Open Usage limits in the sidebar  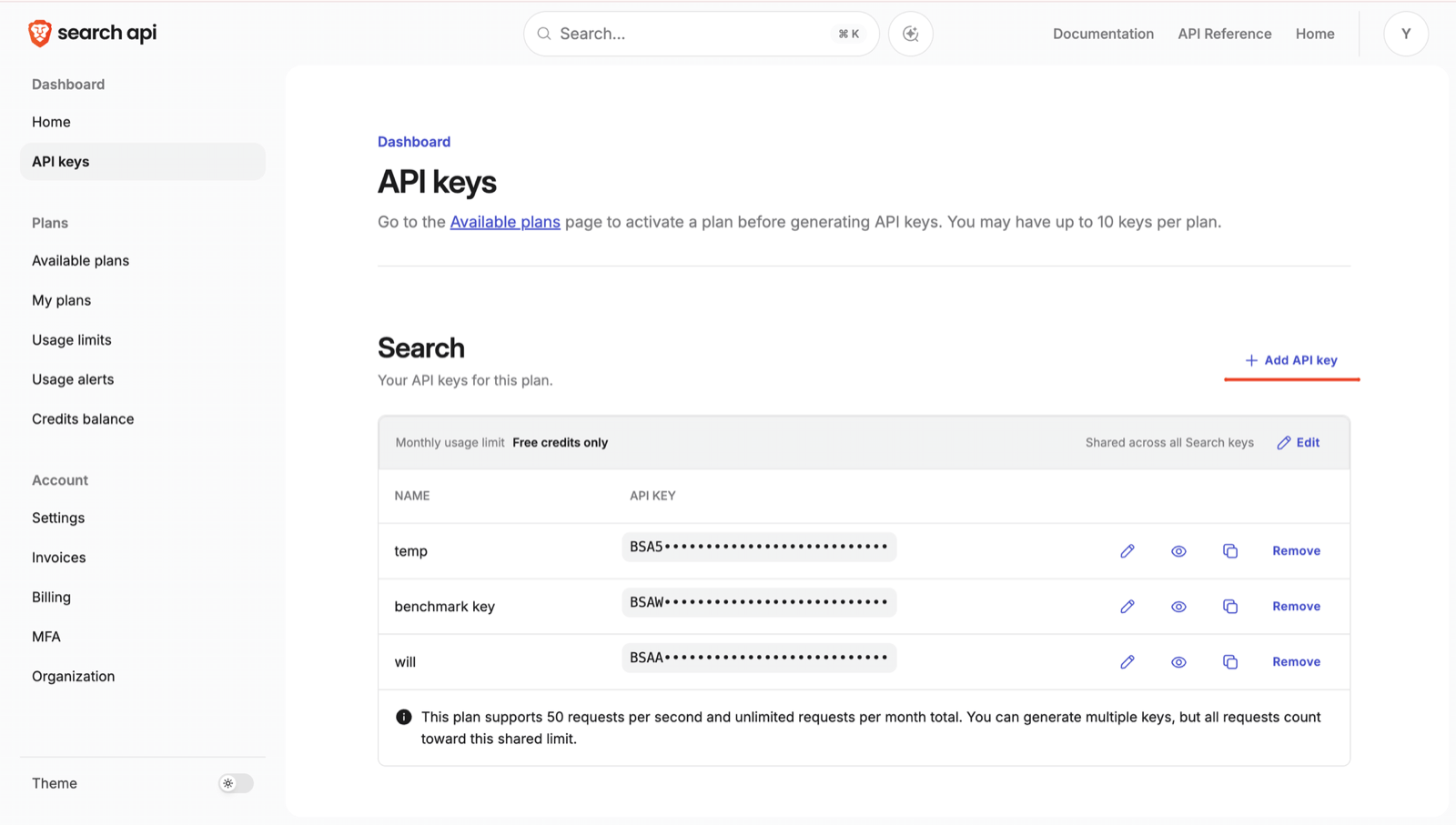coord(71,340)
